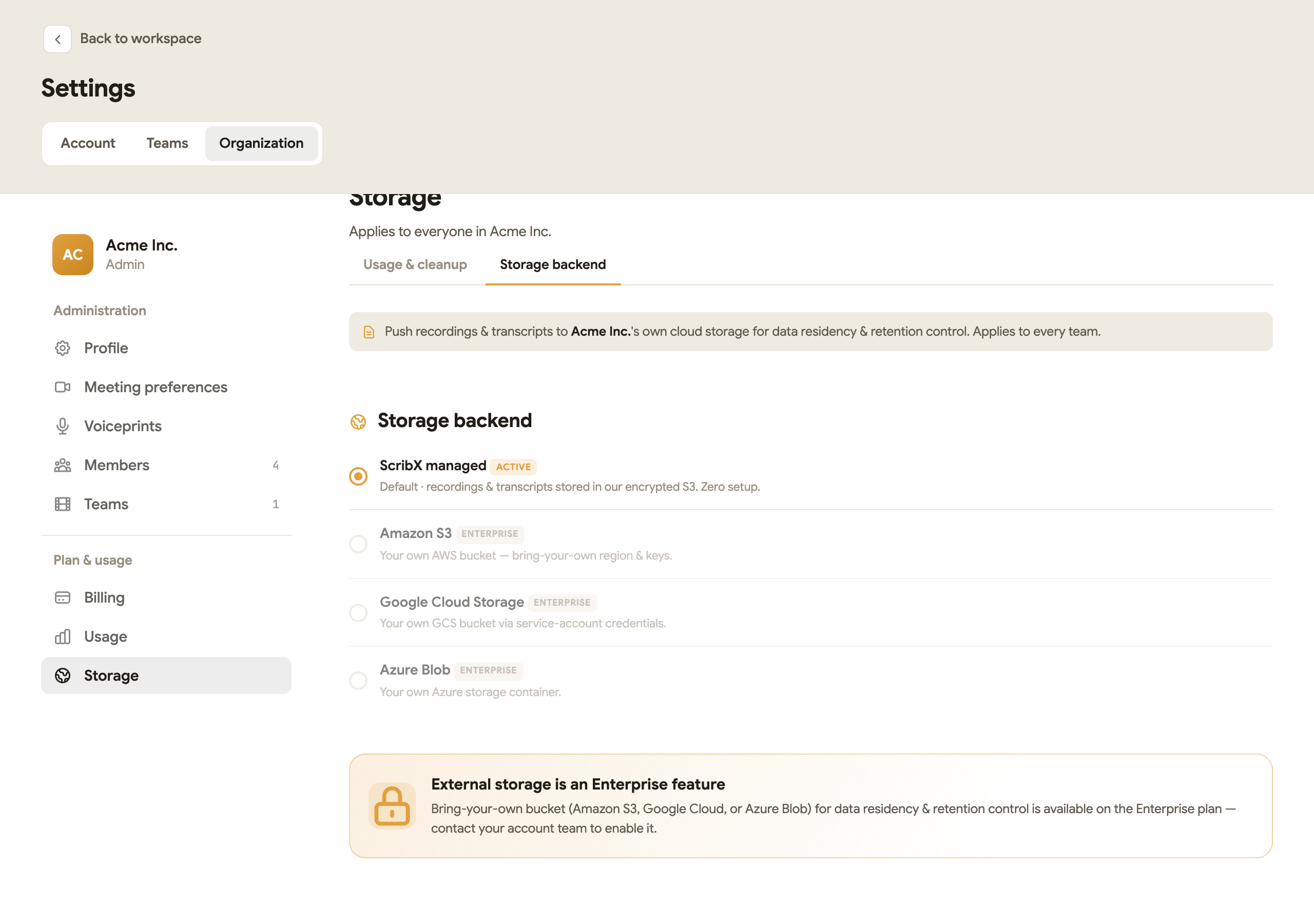The width and height of the screenshot is (1314, 924).
Task: Click the Storage backend heading icon
Action: click(358, 422)
